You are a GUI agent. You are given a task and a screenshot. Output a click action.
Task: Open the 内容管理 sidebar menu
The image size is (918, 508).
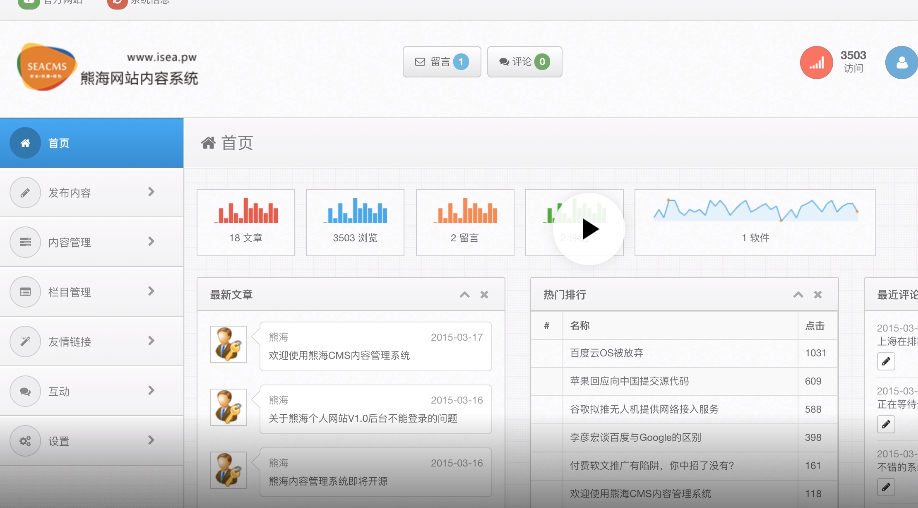click(91, 242)
